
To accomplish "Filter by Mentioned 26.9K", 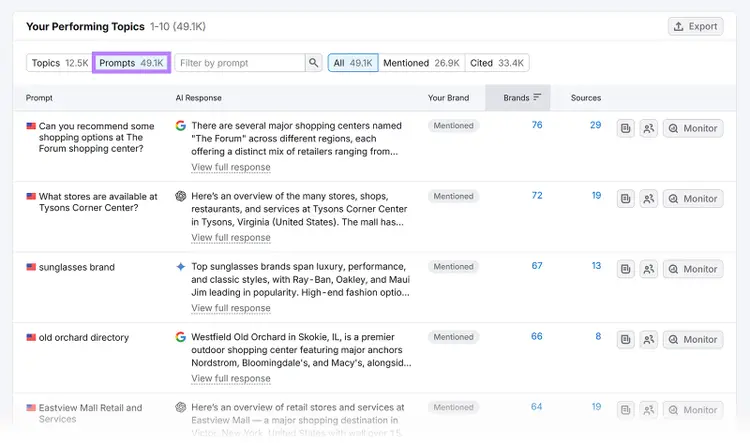I will click(x=421, y=63).
